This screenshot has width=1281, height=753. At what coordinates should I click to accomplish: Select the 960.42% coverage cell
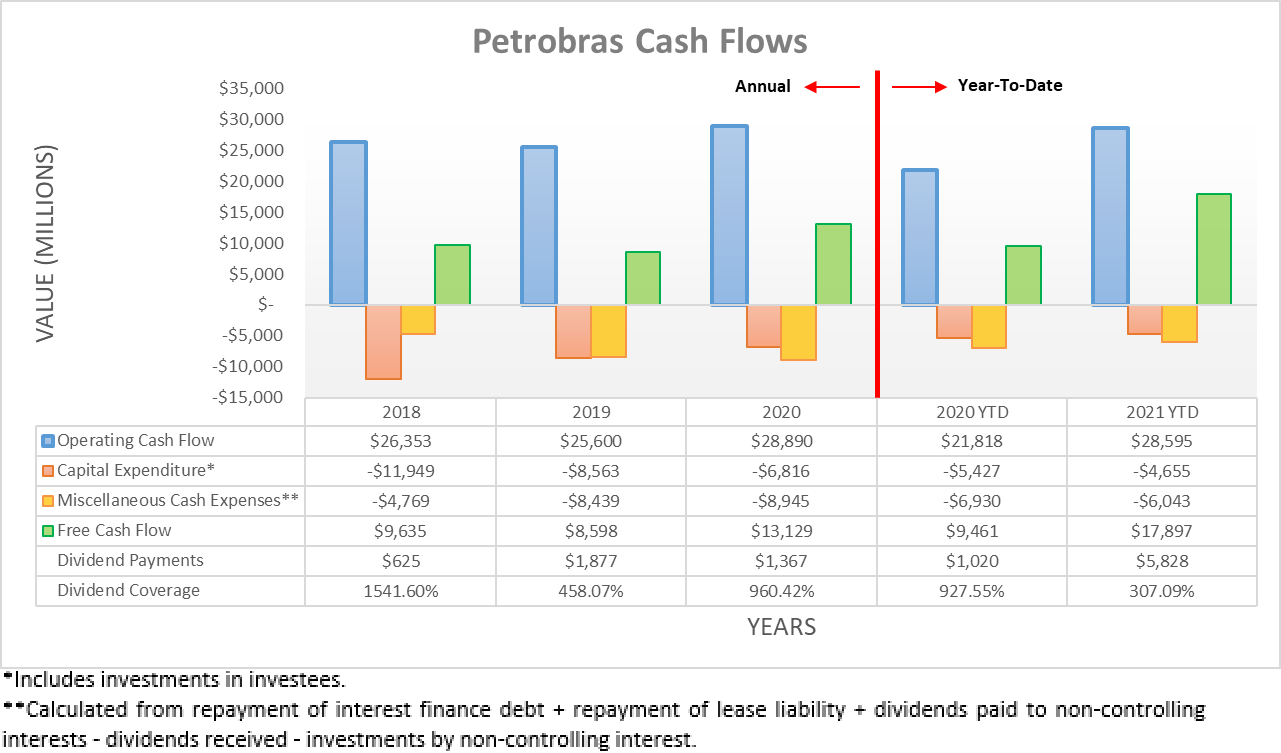coord(781,591)
